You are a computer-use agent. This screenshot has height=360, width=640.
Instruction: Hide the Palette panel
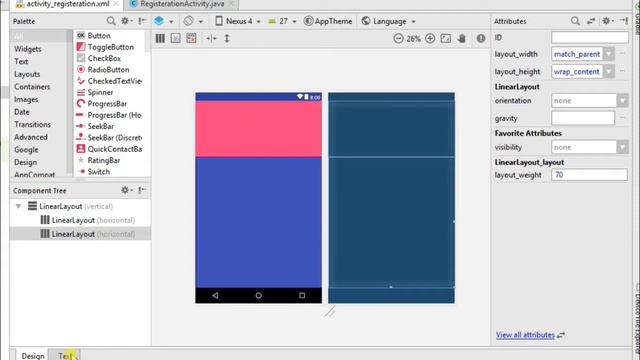[x=142, y=21]
